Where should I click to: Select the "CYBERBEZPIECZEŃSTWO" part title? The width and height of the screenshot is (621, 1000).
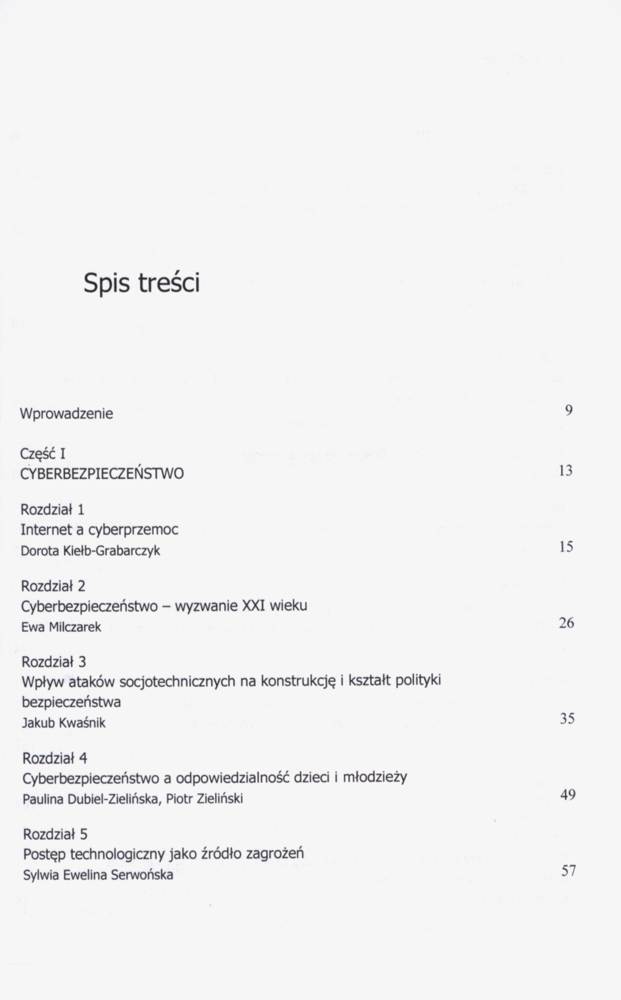(102, 473)
